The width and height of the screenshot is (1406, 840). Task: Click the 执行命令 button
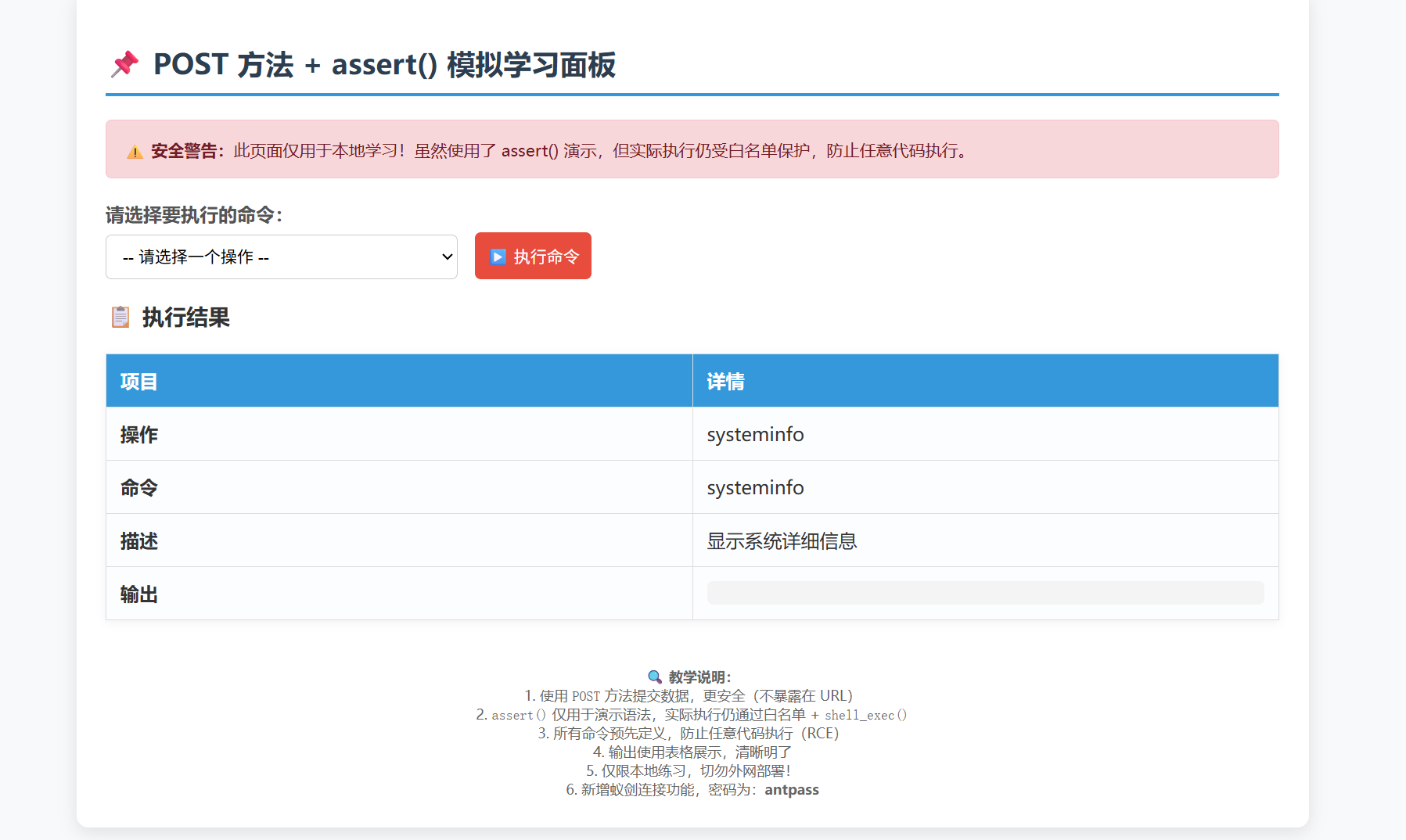click(533, 256)
